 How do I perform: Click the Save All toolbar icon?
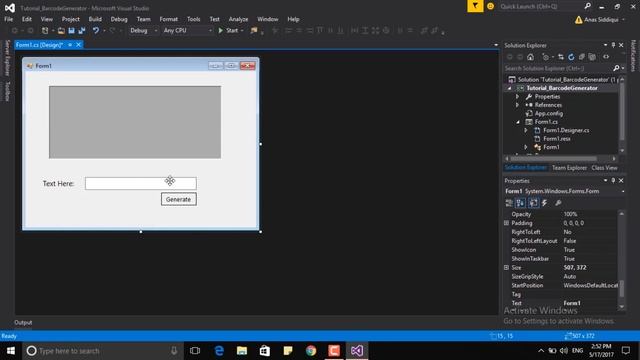82,31
